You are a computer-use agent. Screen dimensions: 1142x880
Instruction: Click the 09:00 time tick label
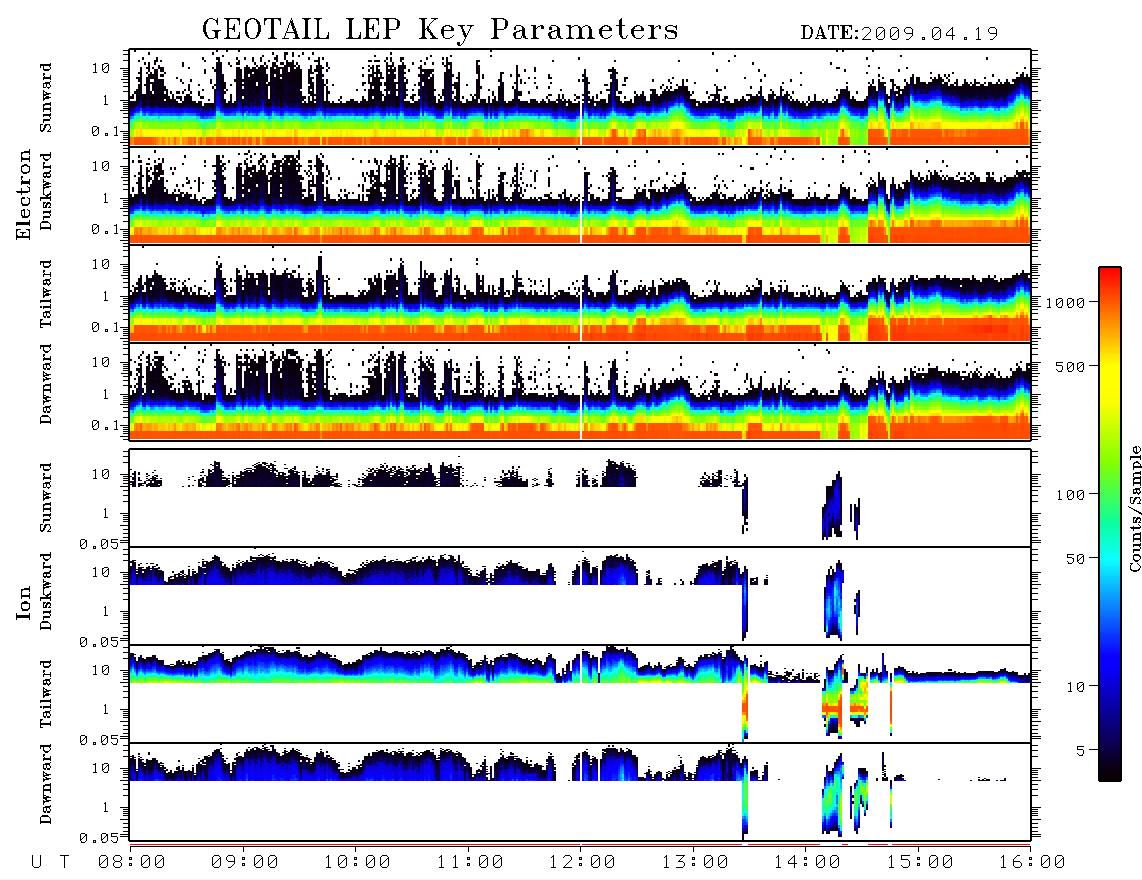coord(245,863)
